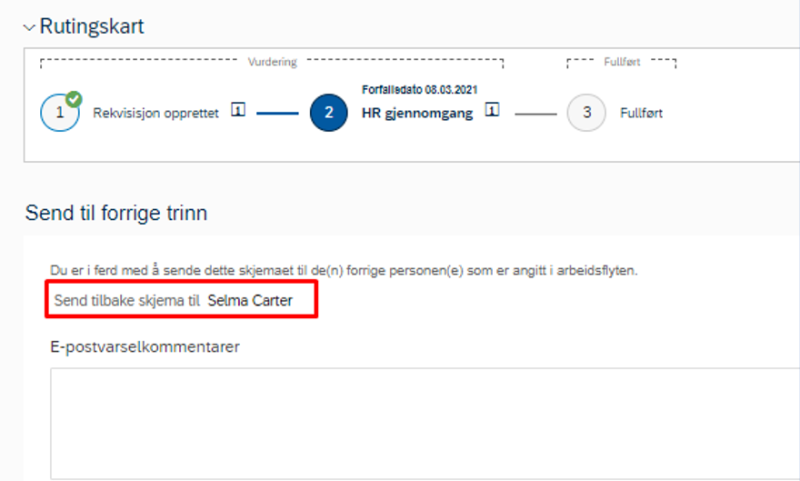Select step 2 circle HR gjennomgang
Screen dimensions: 800x481
point(329,113)
